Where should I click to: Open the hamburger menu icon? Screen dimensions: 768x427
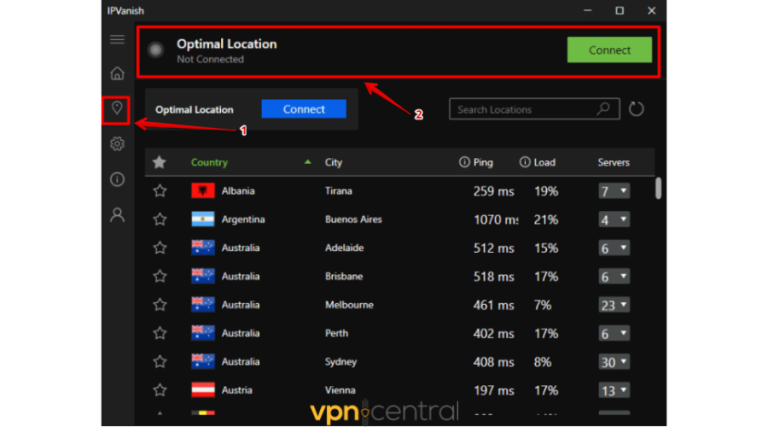pyautogui.click(x=117, y=39)
